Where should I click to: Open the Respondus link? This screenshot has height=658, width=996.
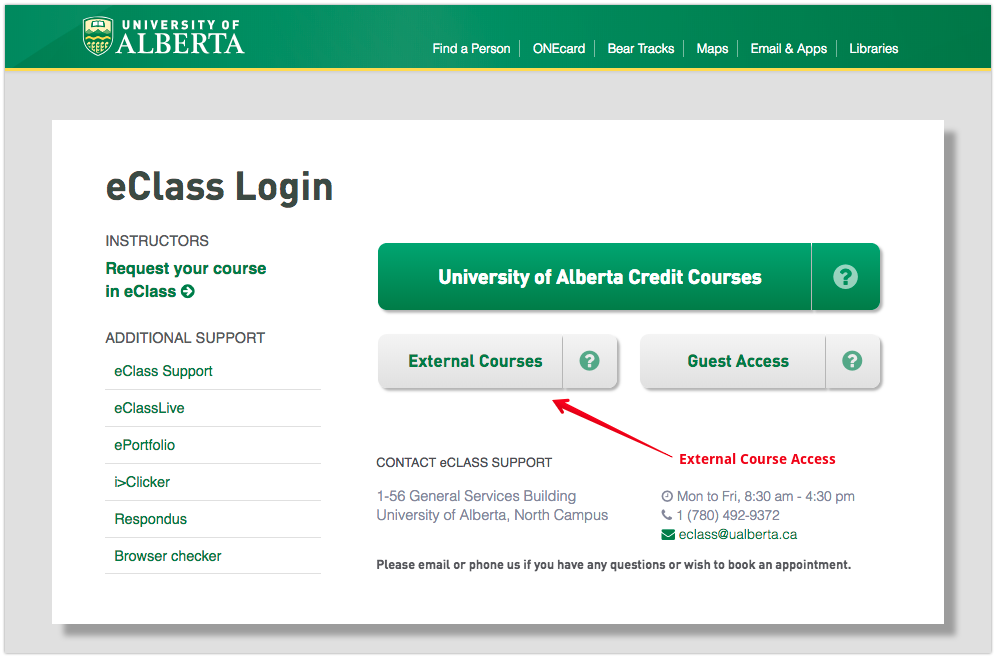coord(151,519)
